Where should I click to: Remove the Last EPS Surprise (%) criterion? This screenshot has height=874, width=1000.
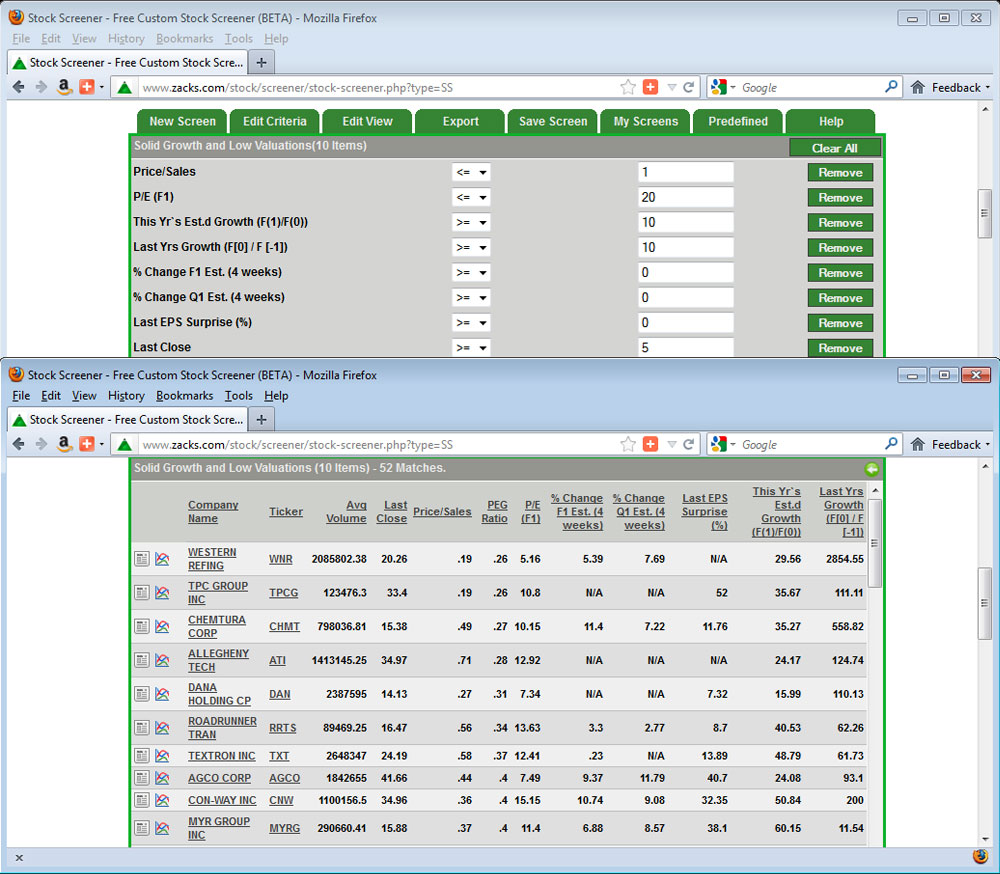pos(840,323)
